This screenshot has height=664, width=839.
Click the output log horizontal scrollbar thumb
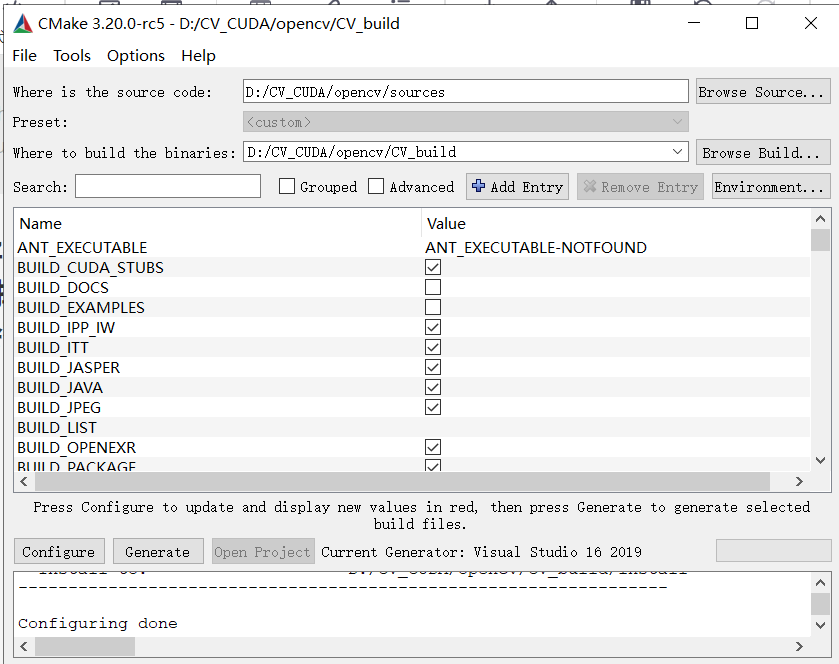[x=85, y=646]
